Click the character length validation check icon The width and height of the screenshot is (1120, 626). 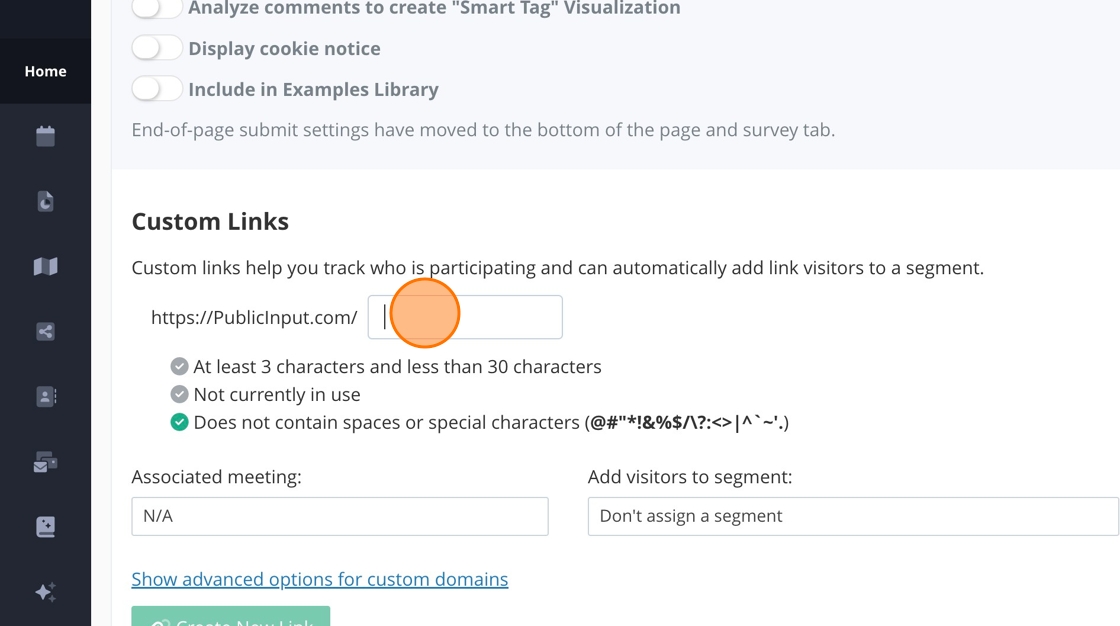(x=179, y=366)
